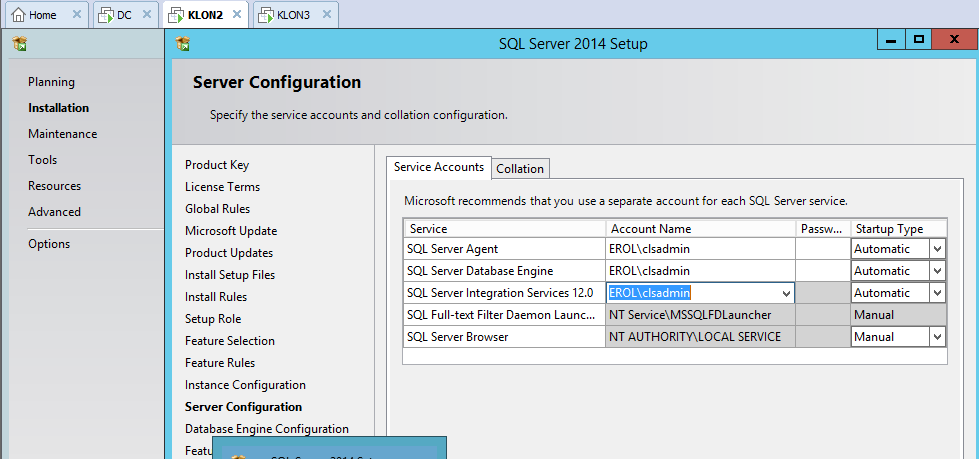Switch to the Collation tab

point(520,169)
